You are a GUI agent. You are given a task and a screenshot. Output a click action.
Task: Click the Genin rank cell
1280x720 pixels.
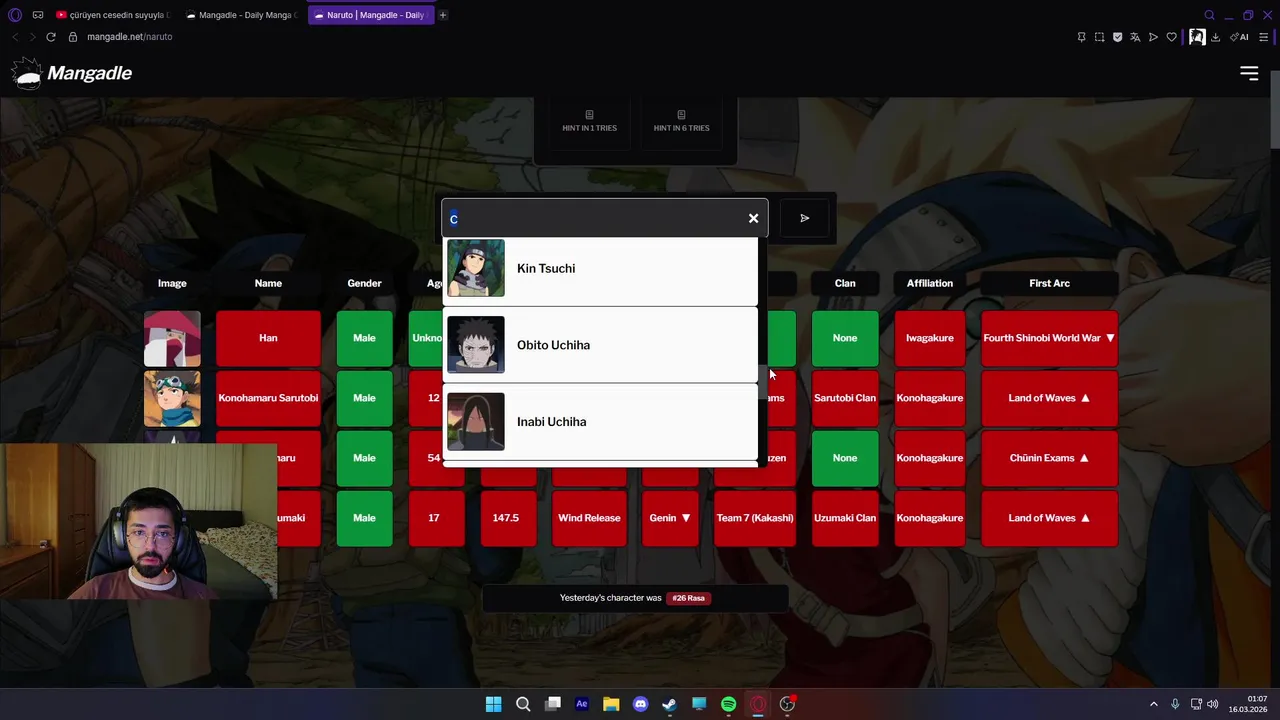tap(670, 518)
